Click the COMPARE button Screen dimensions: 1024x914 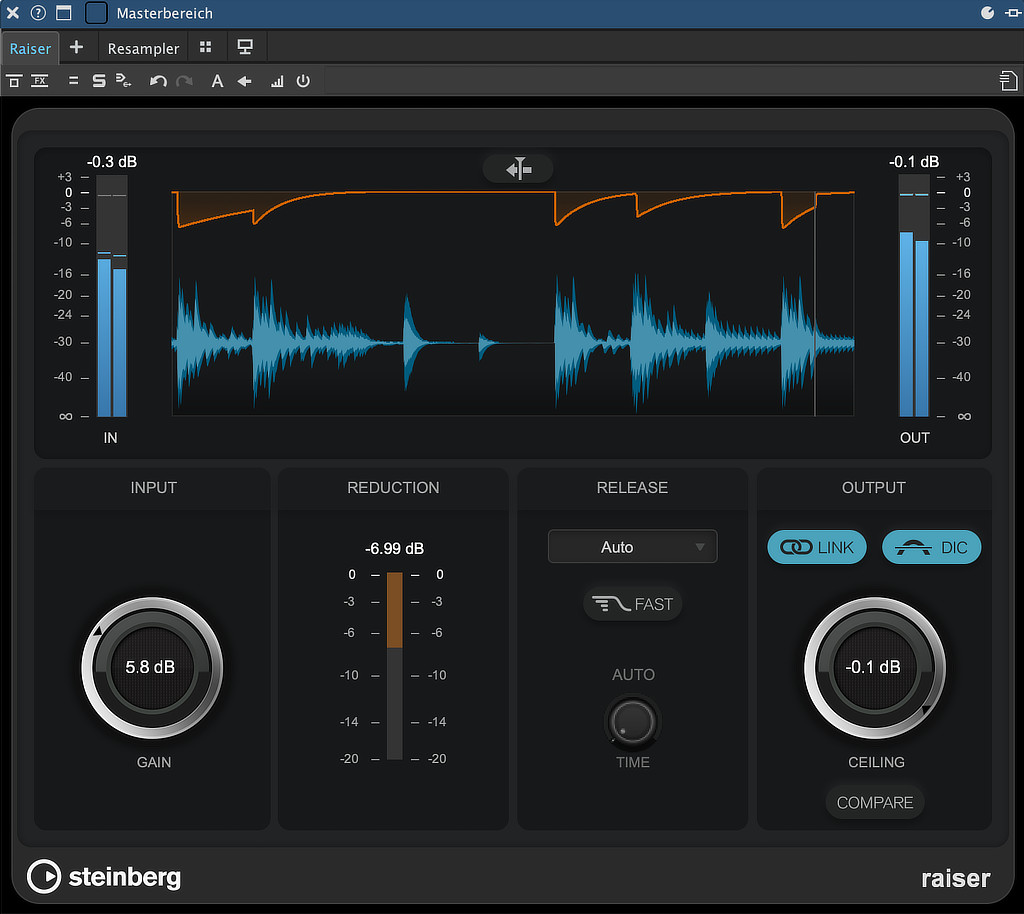pyautogui.click(x=874, y=802)
